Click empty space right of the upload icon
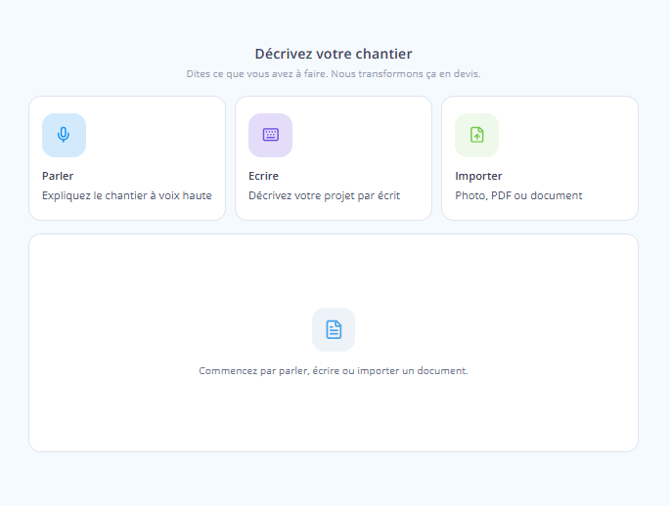670x506 pixels. 565,135
